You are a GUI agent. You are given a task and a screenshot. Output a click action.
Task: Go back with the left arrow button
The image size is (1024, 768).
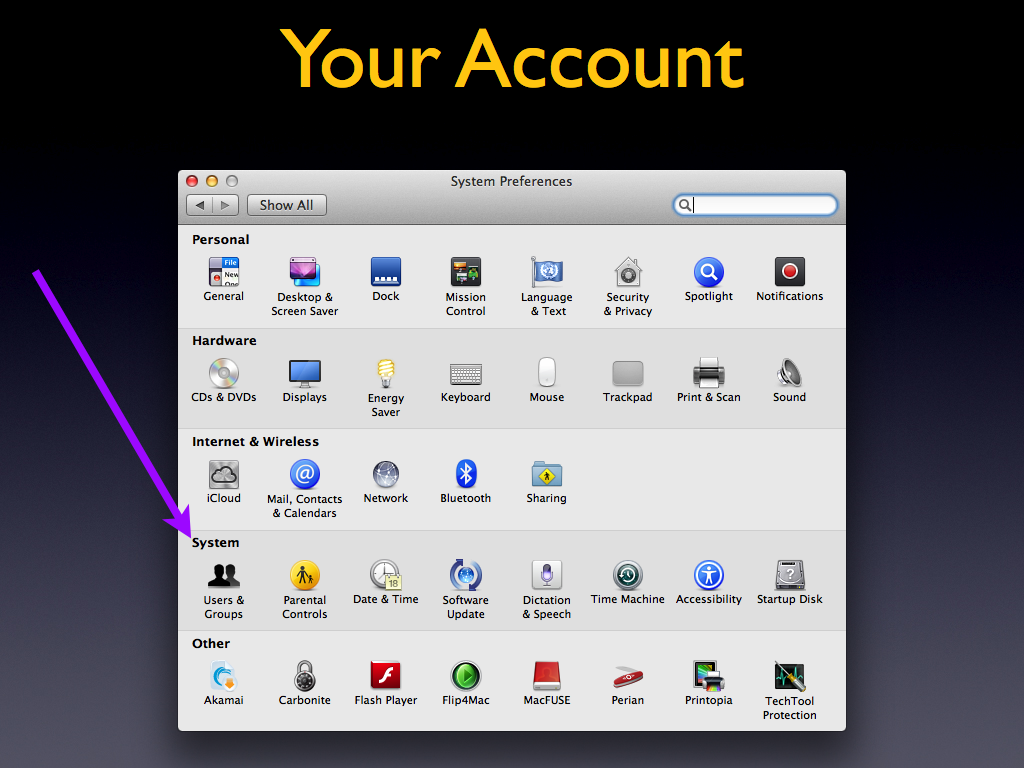click(199, 205)
